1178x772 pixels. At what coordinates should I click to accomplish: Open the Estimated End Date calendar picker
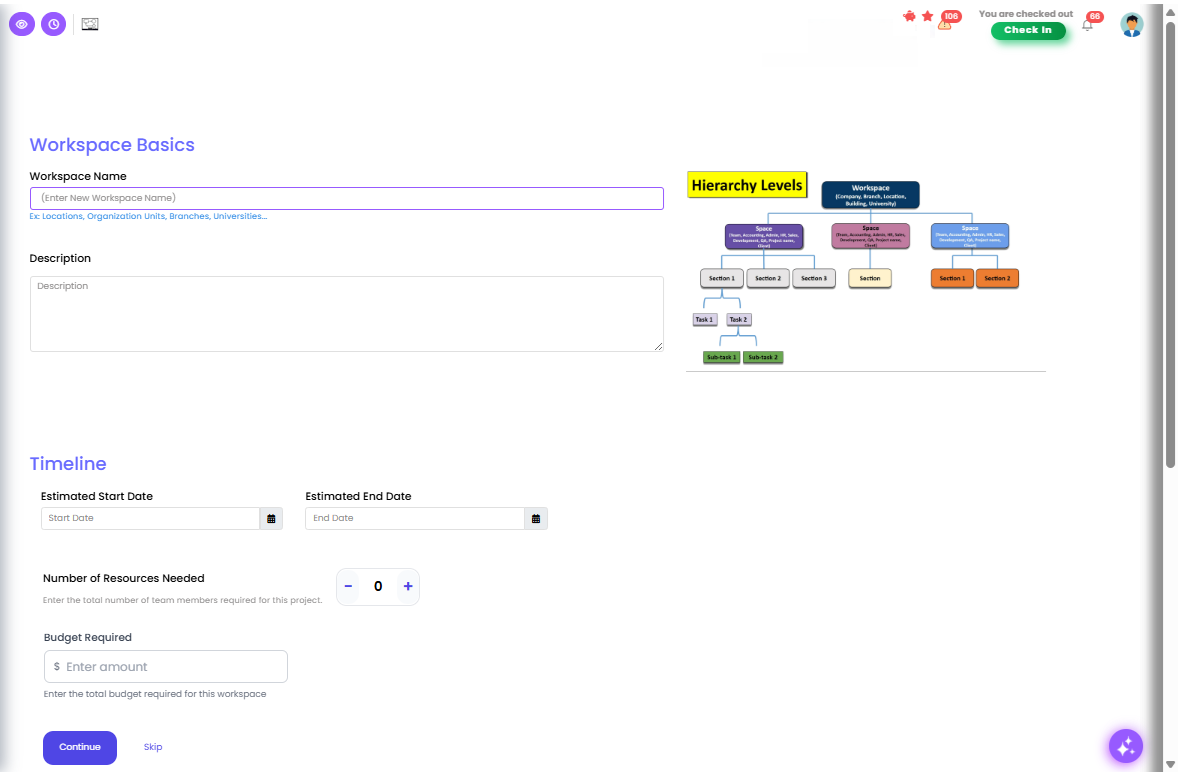536,518
